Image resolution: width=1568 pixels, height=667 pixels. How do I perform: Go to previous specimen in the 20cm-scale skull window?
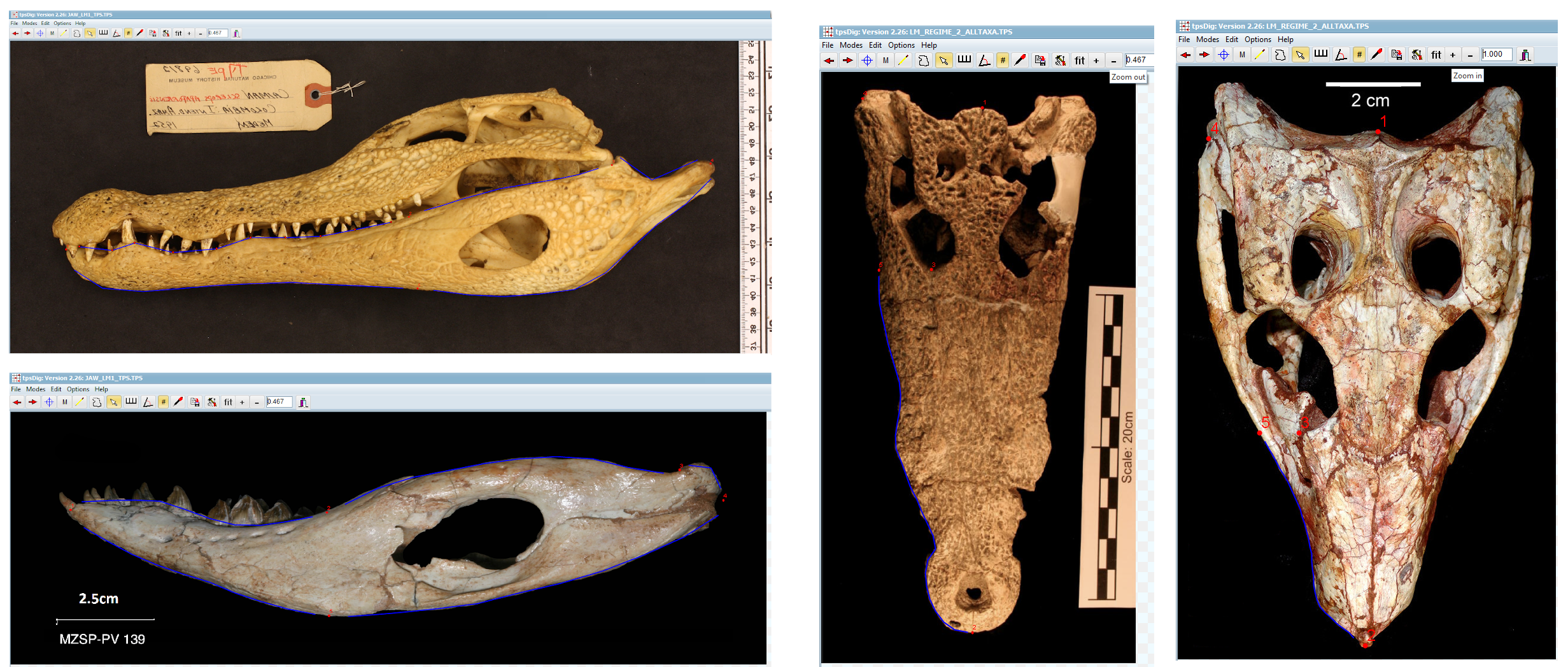[829, 61]
